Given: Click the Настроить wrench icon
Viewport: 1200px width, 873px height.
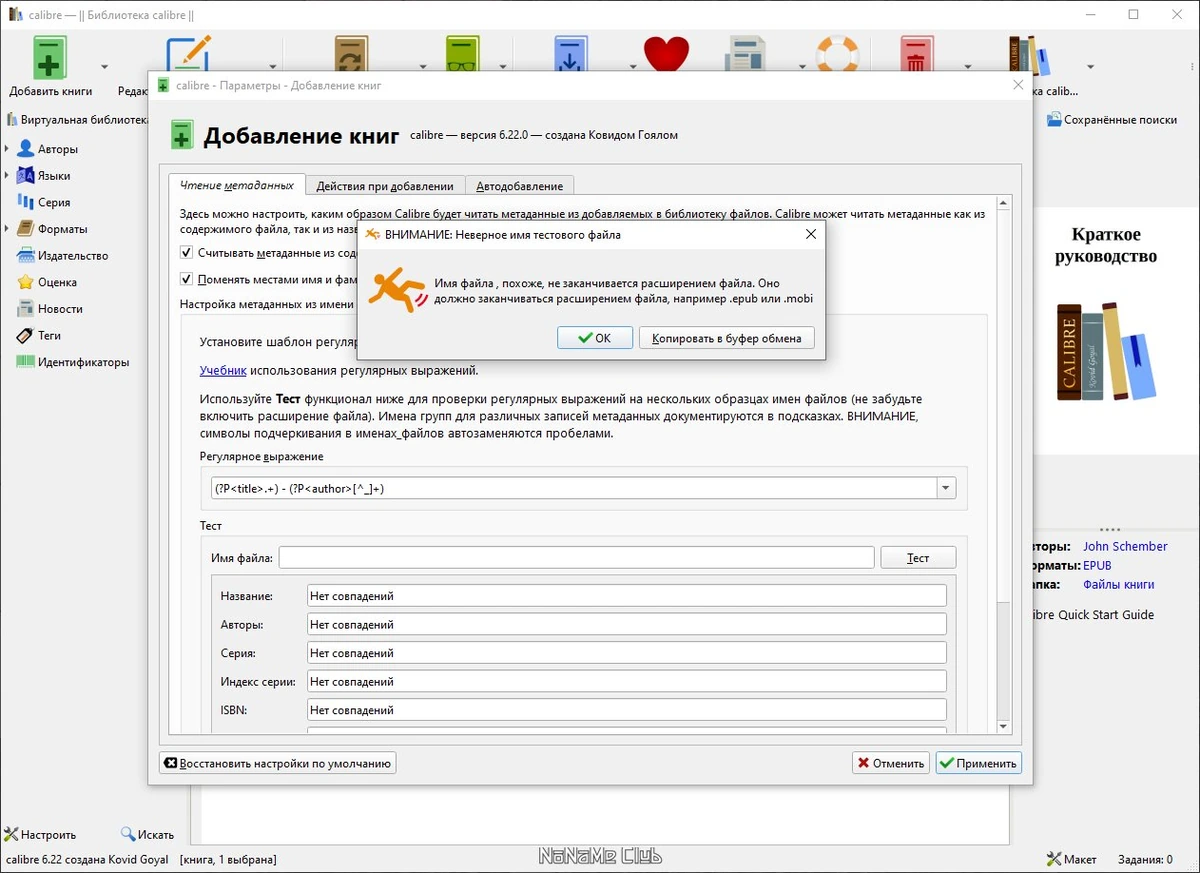Looking at the screenshot, I should coord(12,834).
